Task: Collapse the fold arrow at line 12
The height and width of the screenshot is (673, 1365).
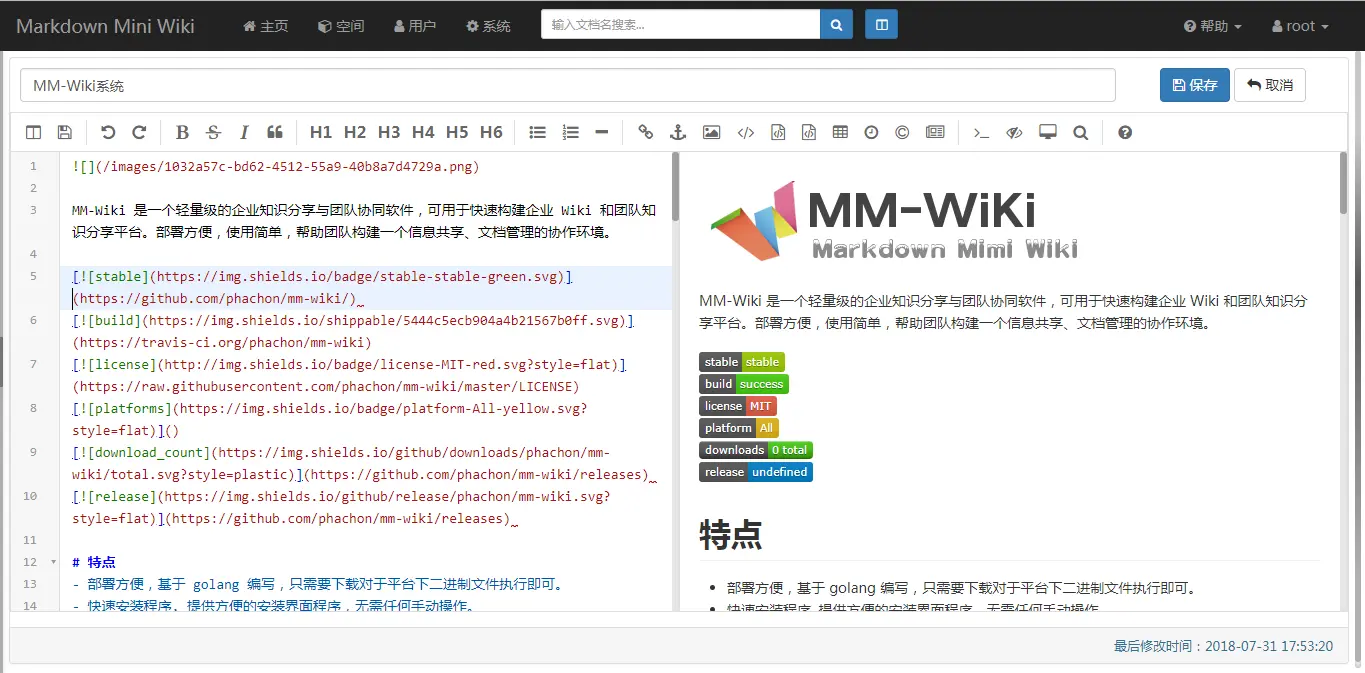Action: point(53,562)
